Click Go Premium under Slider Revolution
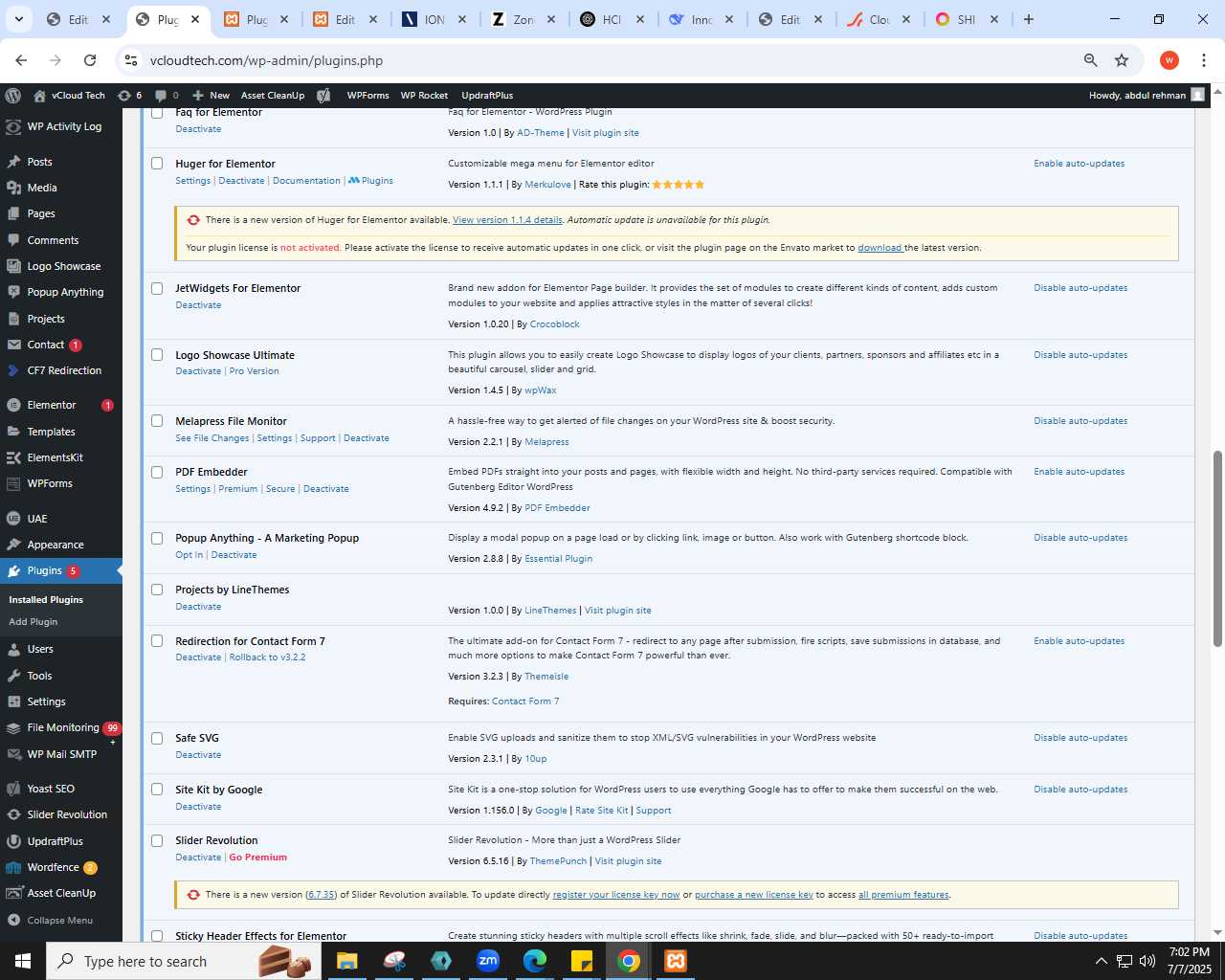Screen dimensions: 1225x980 pos(257,857)
